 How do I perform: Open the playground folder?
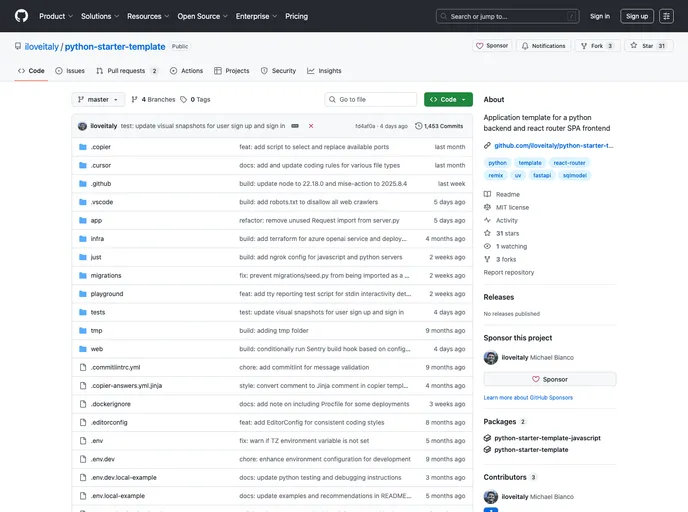(x=107, y=294)
